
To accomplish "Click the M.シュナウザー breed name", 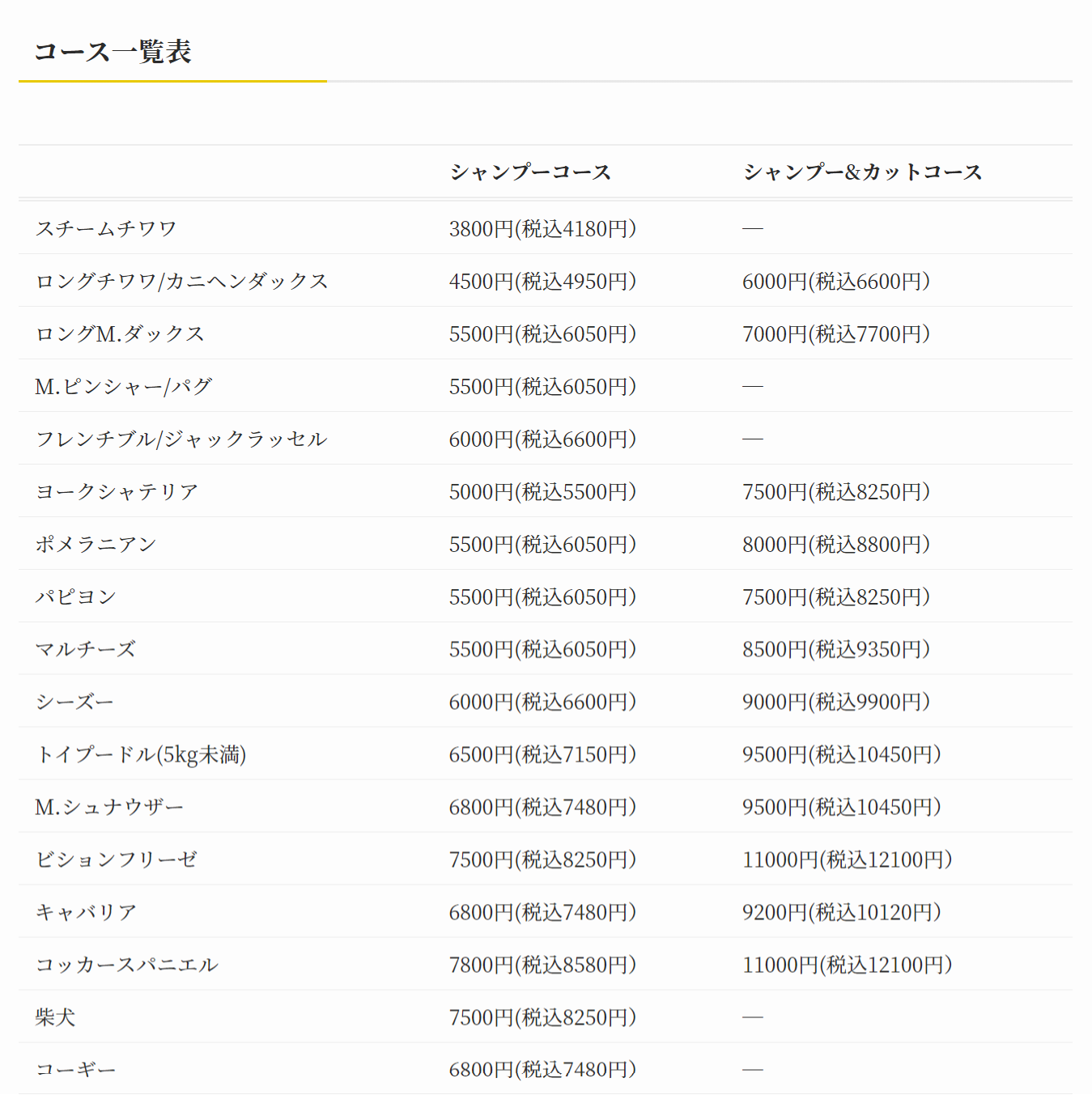I will pyautogui.click(x=109, y=807).
